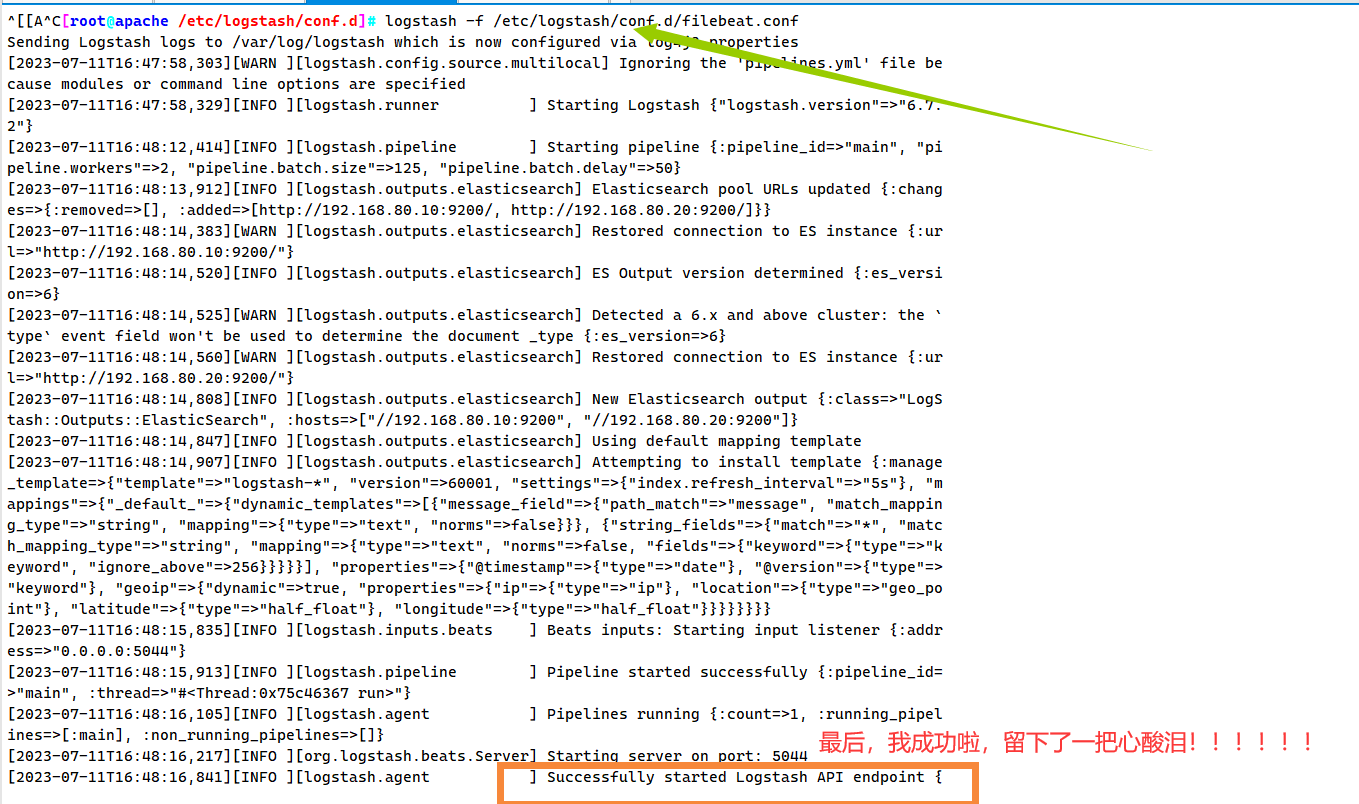Click the 'geoip' key
Image resolution: width=1359 pixels, height=804 pixels.
pos(146,588)
